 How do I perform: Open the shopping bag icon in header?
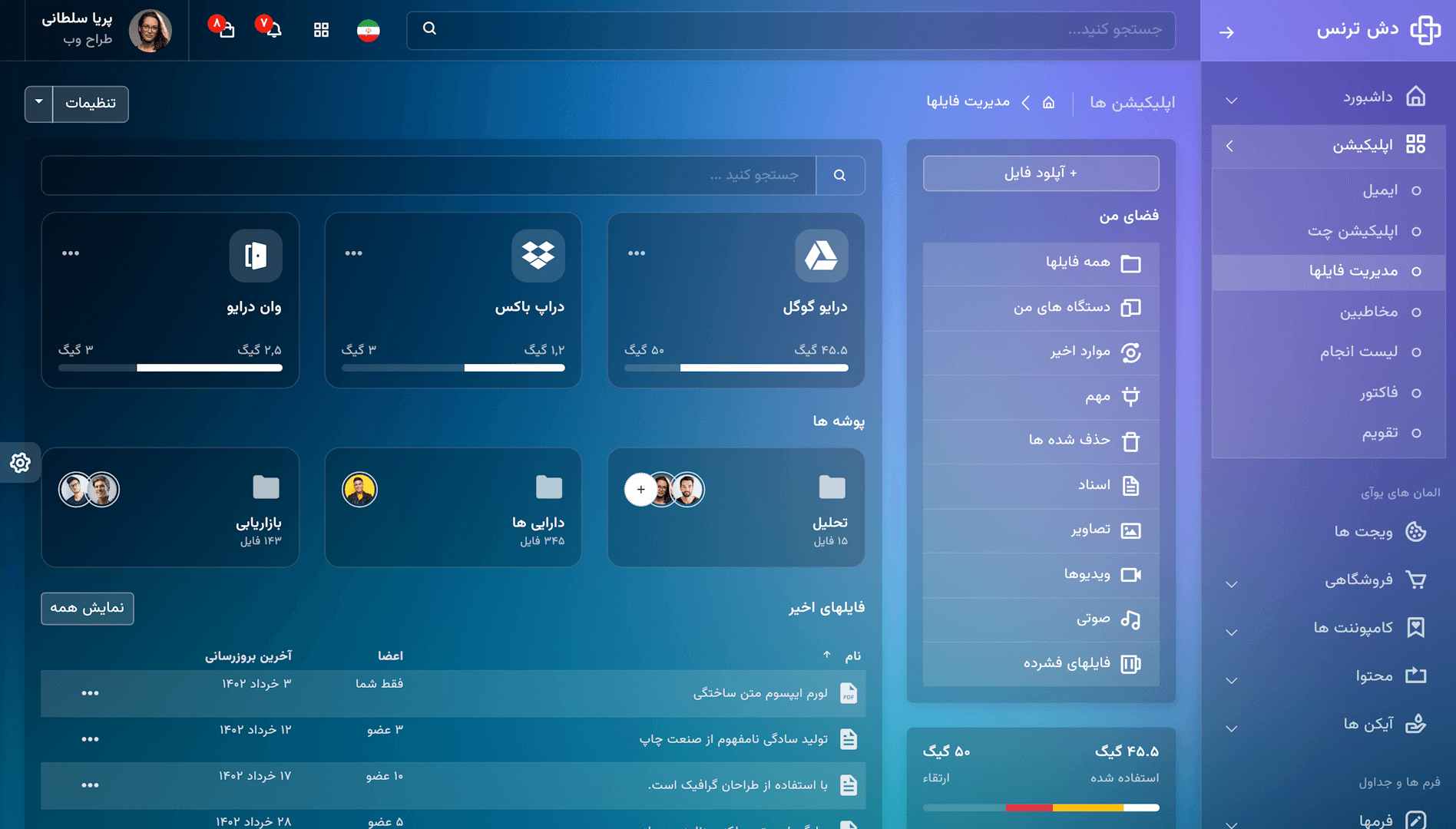click(227, 30)
